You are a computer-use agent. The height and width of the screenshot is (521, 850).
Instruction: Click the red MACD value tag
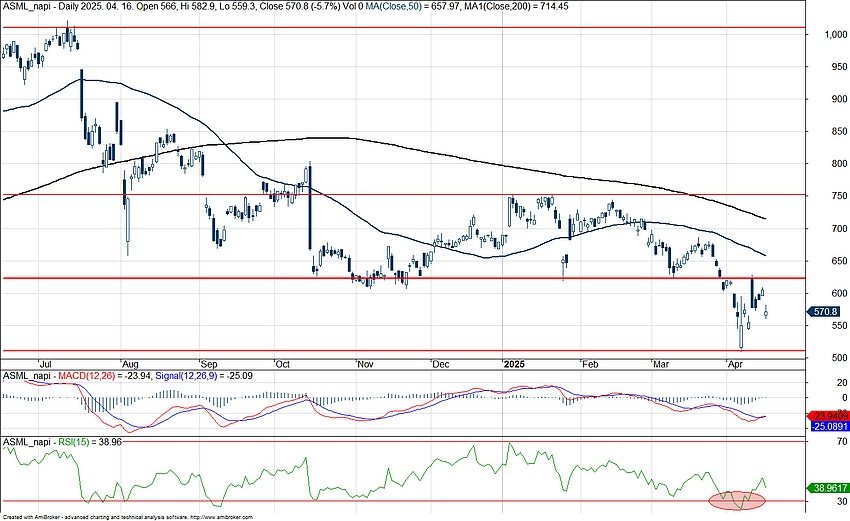tap(828, 415)
